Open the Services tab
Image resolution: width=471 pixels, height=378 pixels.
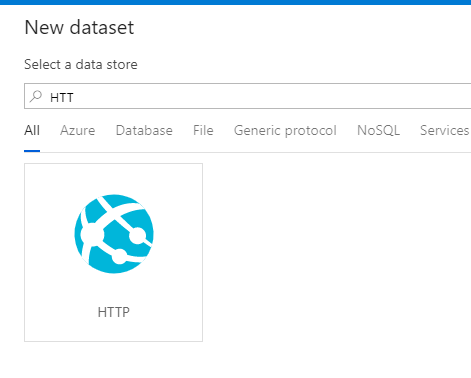(445, 130)
